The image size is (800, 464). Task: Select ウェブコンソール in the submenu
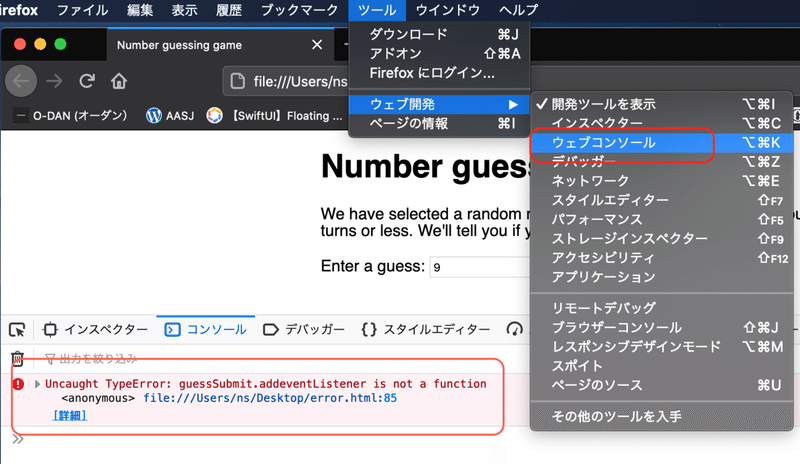pos(662,142)
